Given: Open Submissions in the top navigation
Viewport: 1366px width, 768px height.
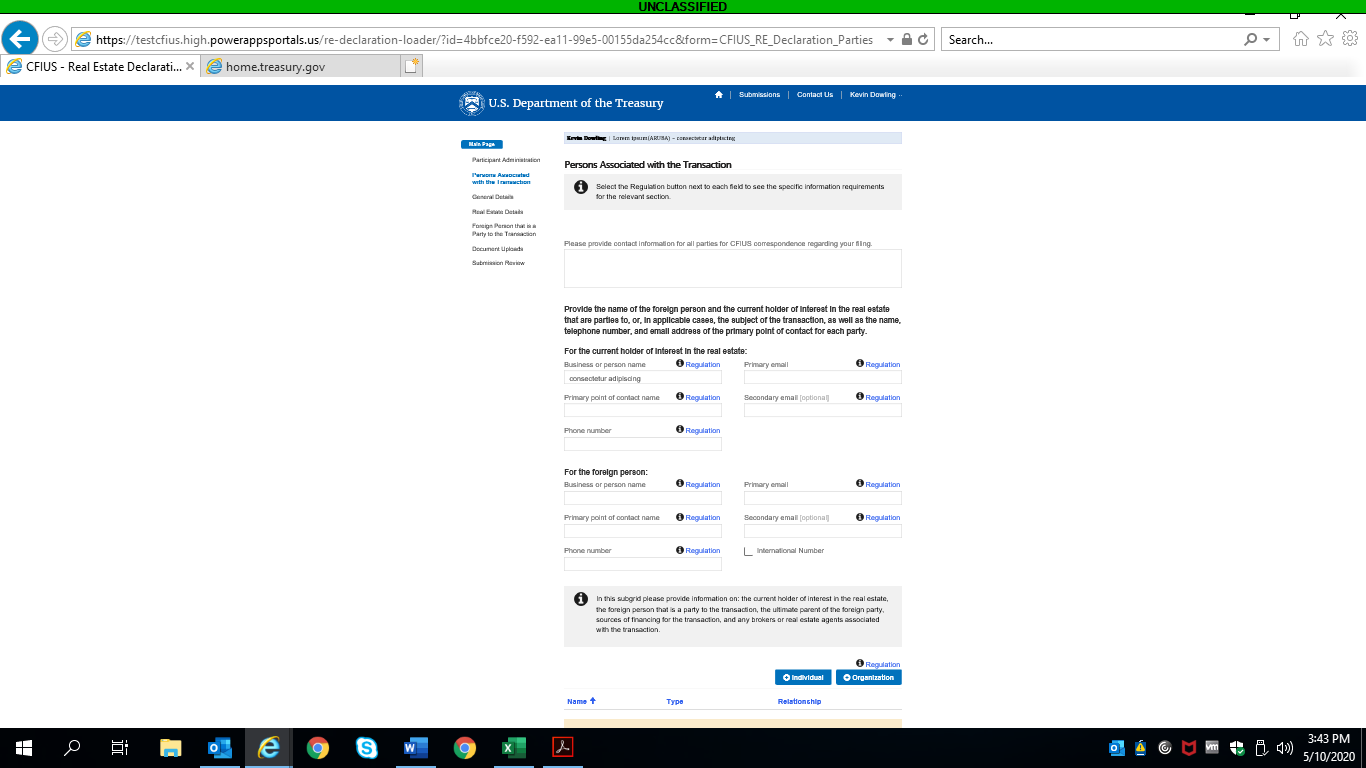Looking at the screenshot, I should [x=759, y=95].
